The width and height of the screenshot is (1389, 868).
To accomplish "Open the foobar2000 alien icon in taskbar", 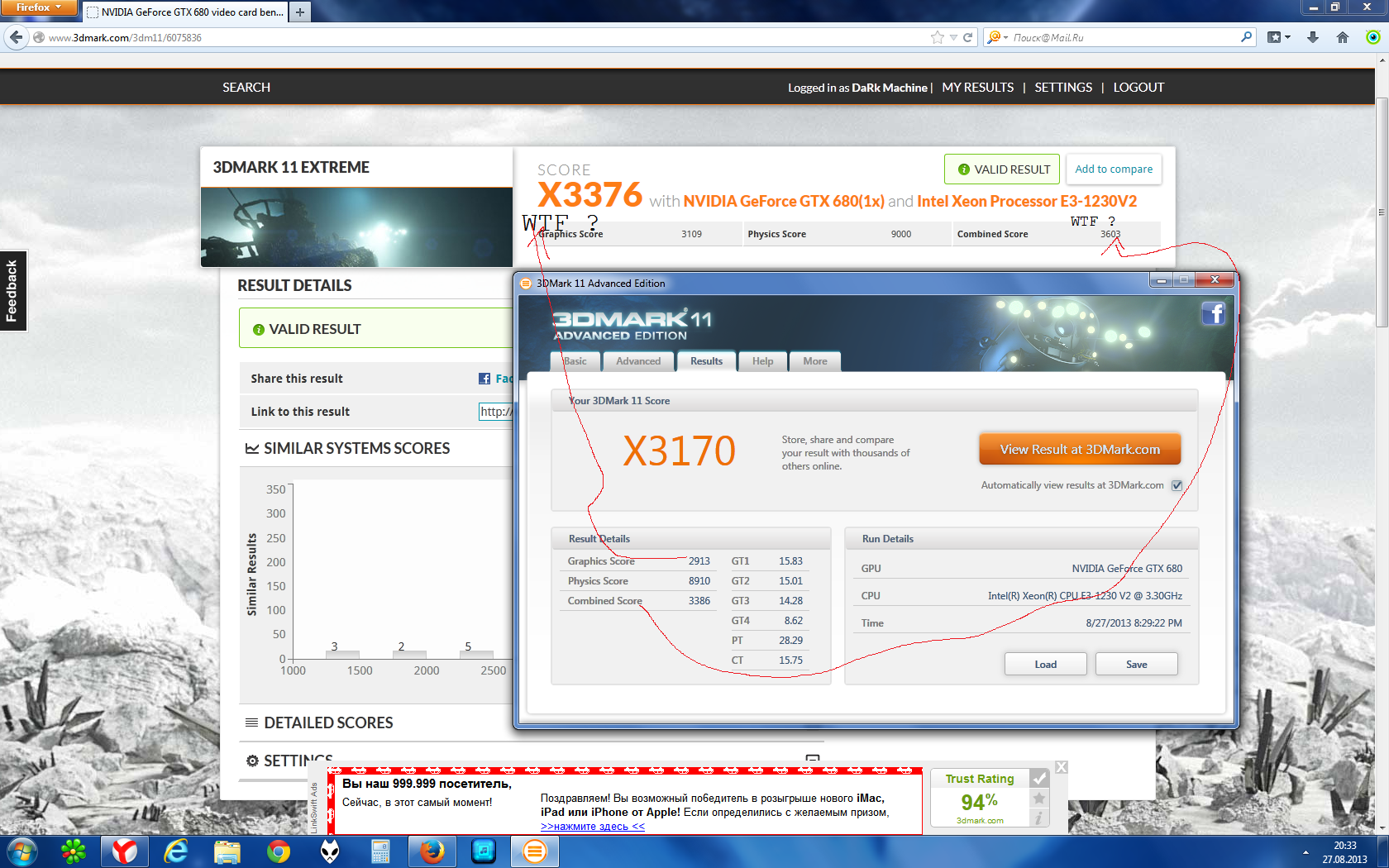I will pos(330,851).
